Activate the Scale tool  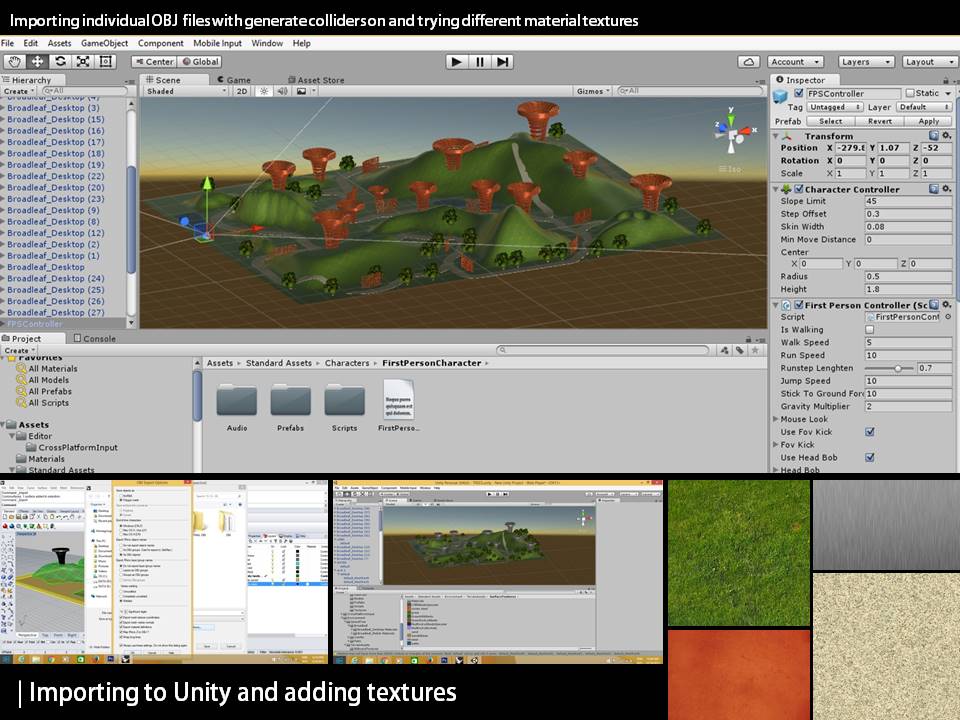[x=83, y=61]
